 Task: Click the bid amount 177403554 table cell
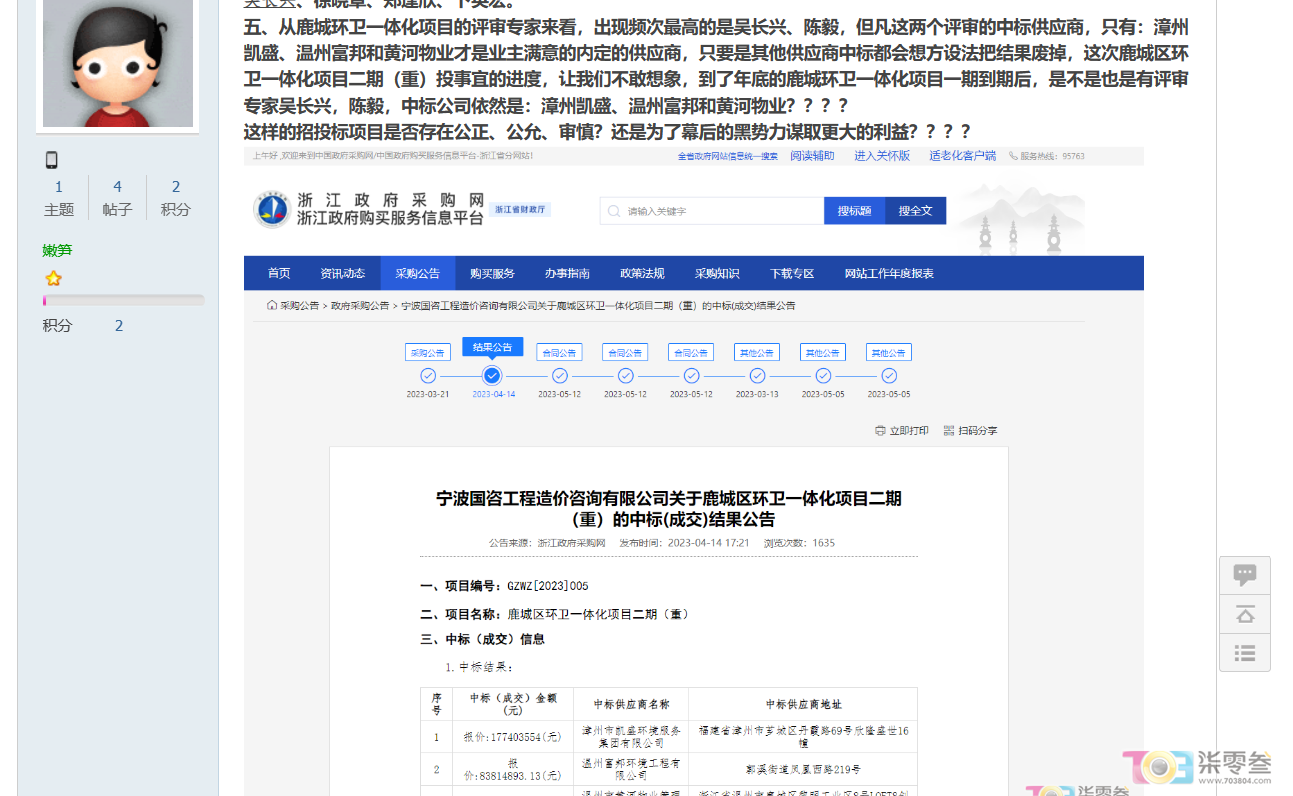512,738
